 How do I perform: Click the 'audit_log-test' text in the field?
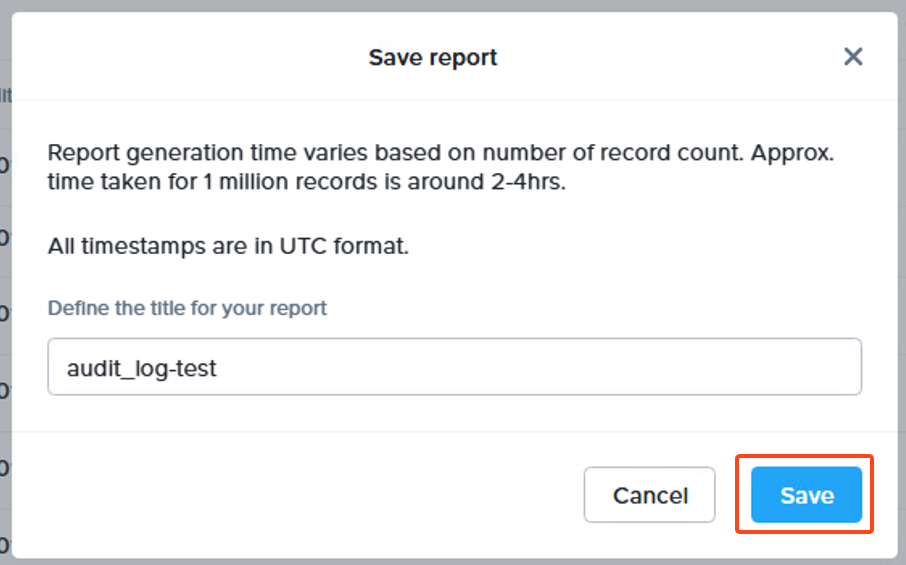[142, 368]
